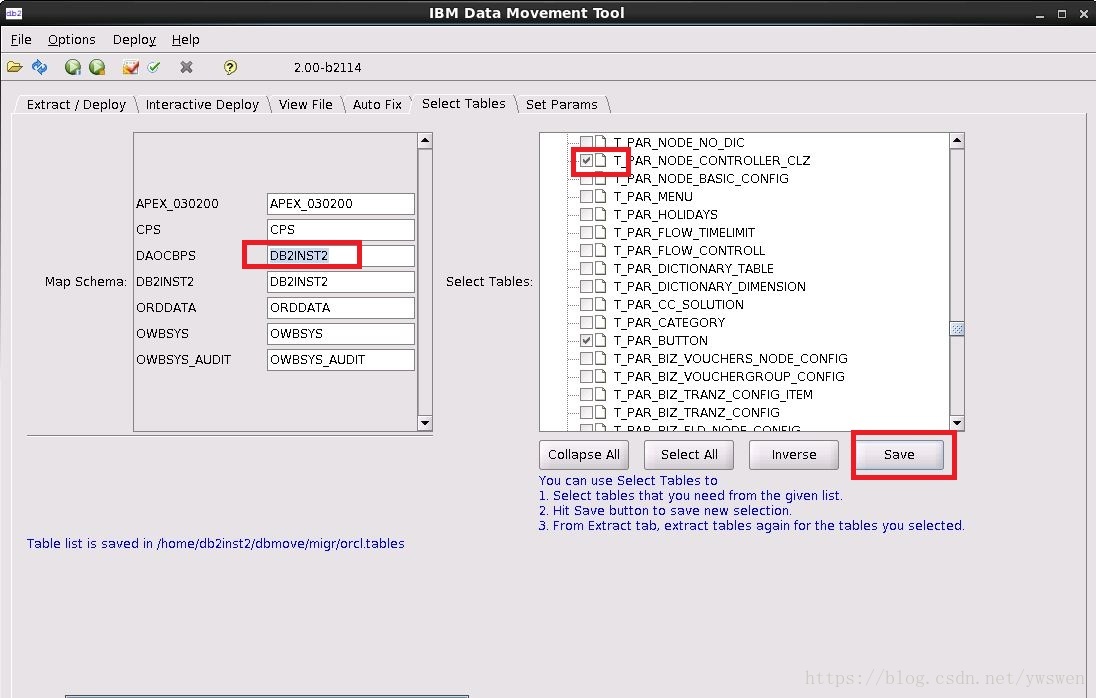Click the red checkmark form toolbar icon
1096x698 pixels.
pos(130,67)
